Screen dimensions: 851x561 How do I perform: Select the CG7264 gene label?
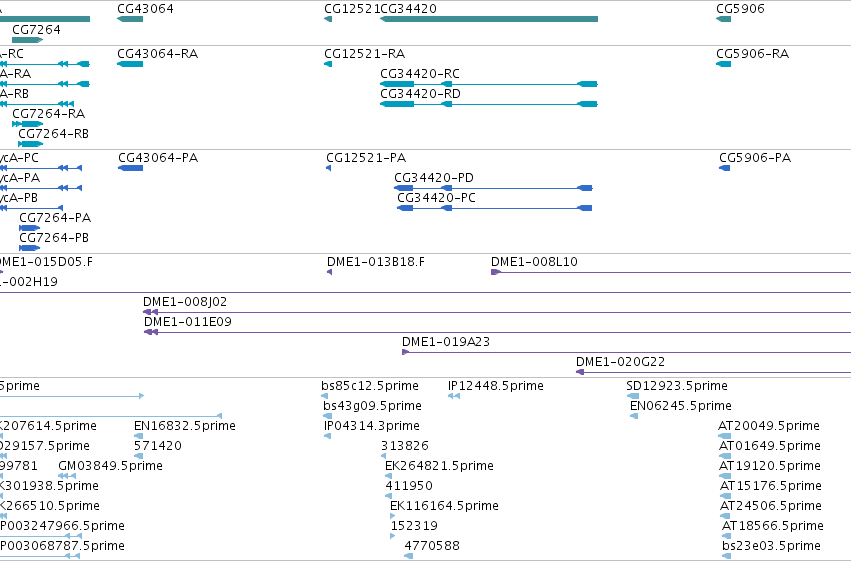coord(36,30)
